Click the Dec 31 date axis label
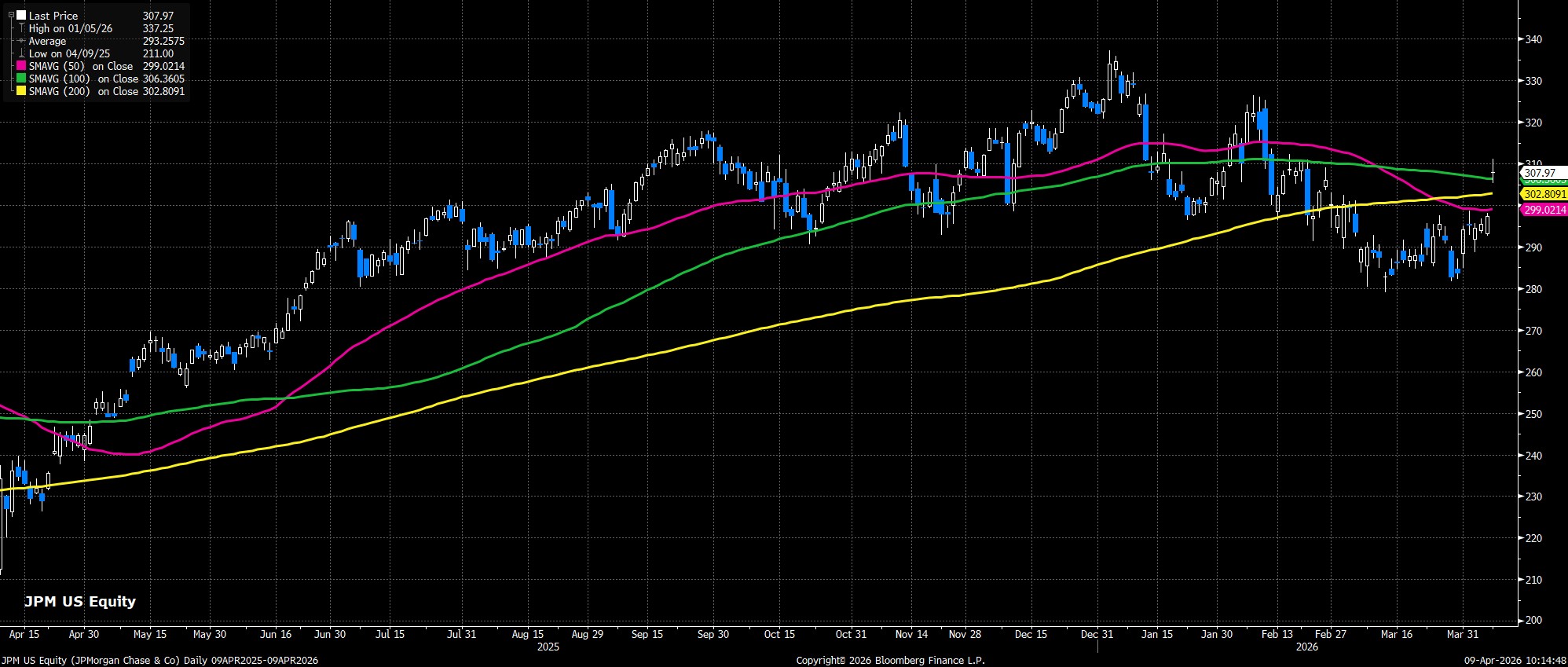Image resolution: width=1568 pixels, height=667 pixels. click(x=1097, y=634)
